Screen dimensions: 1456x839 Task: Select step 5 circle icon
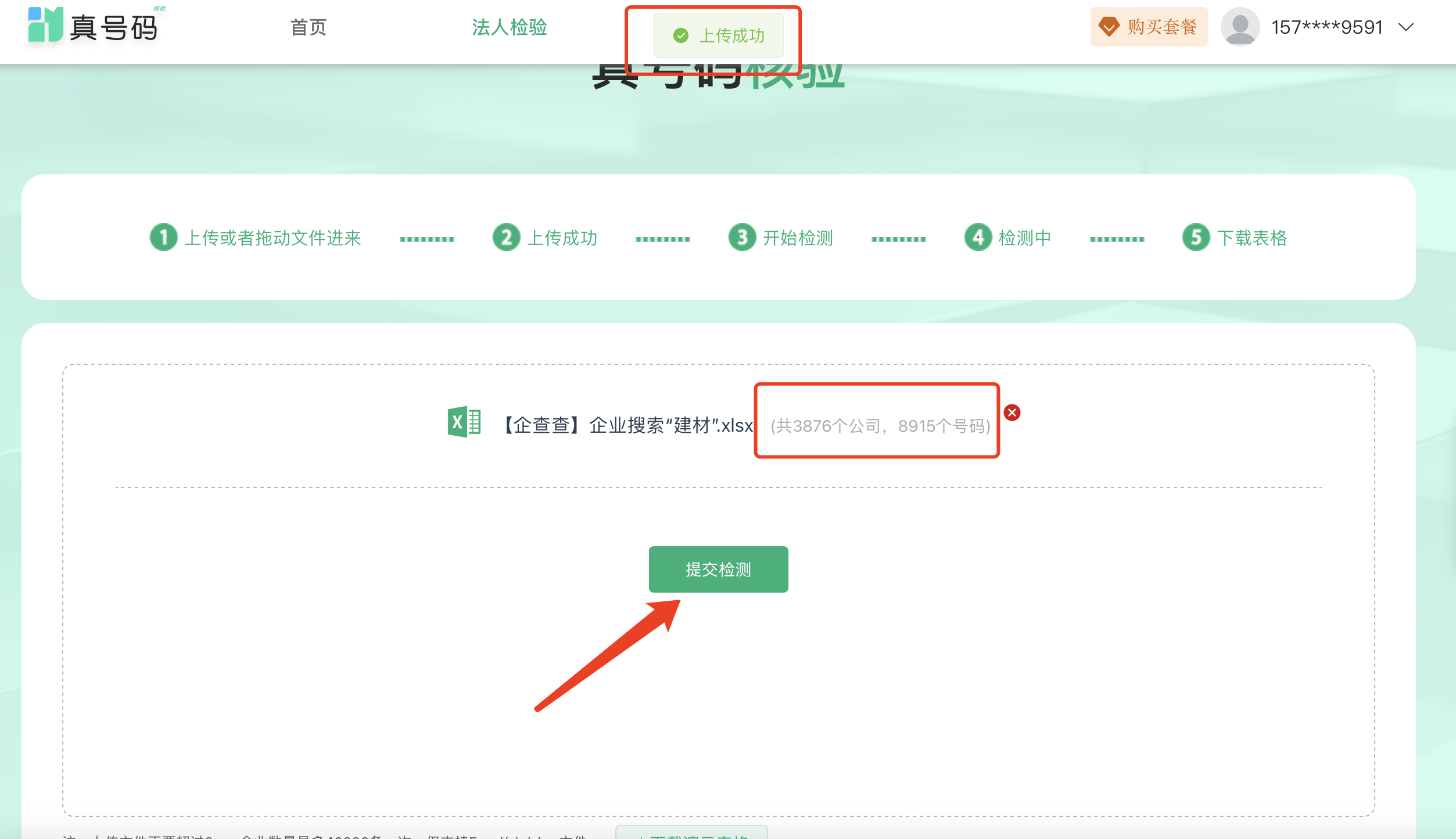coord(1196,238)
